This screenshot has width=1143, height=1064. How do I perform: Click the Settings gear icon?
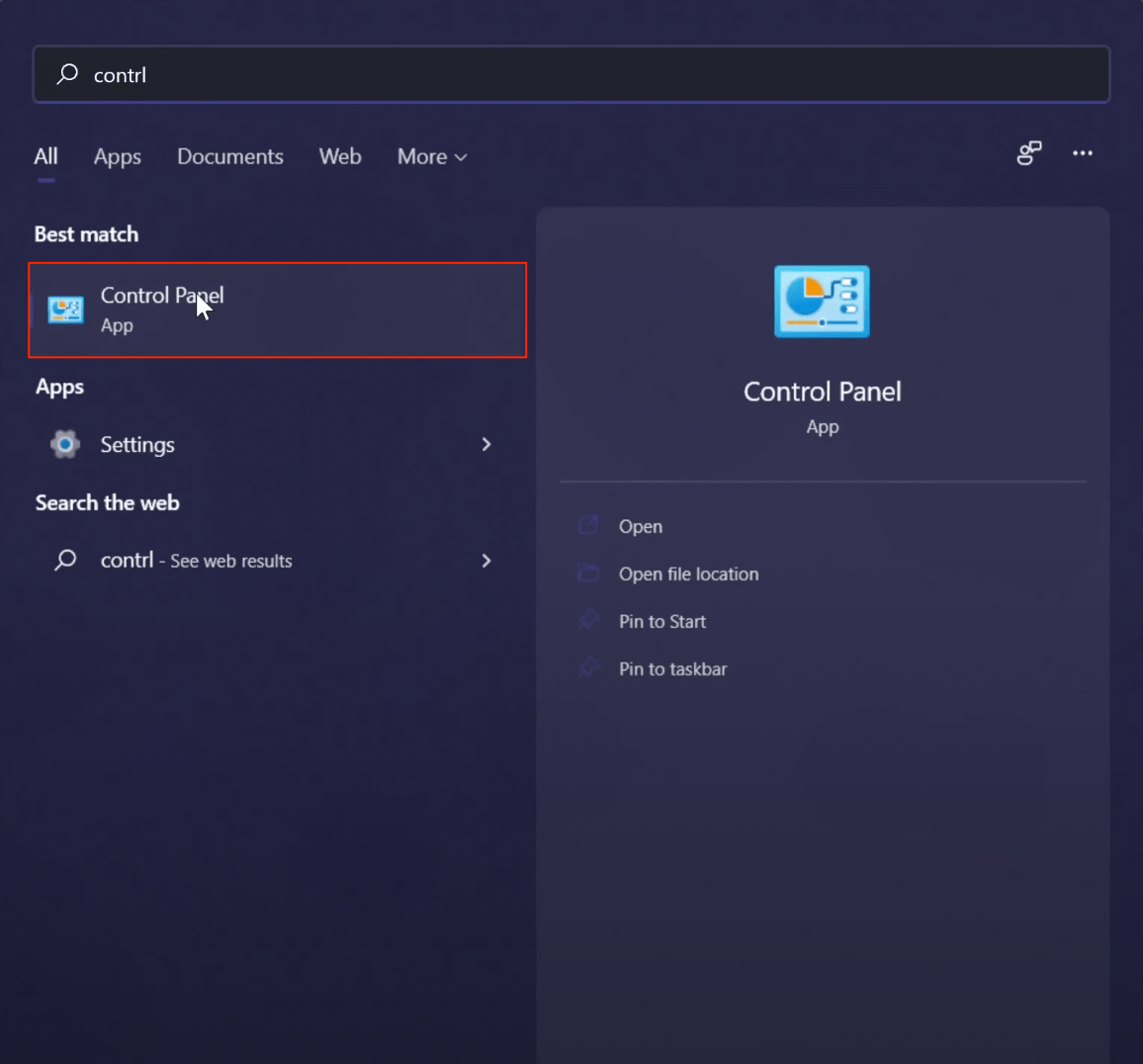(x=65, y=444)
